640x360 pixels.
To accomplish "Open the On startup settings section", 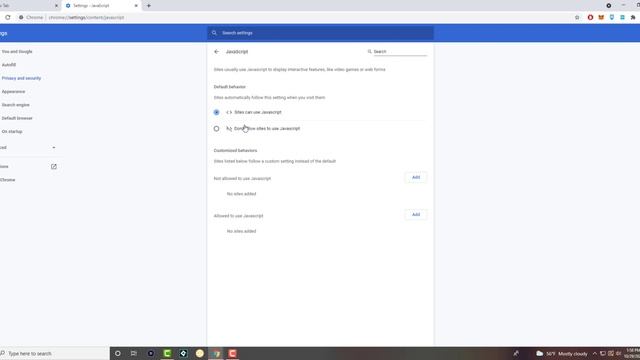I will pos(12,131).
